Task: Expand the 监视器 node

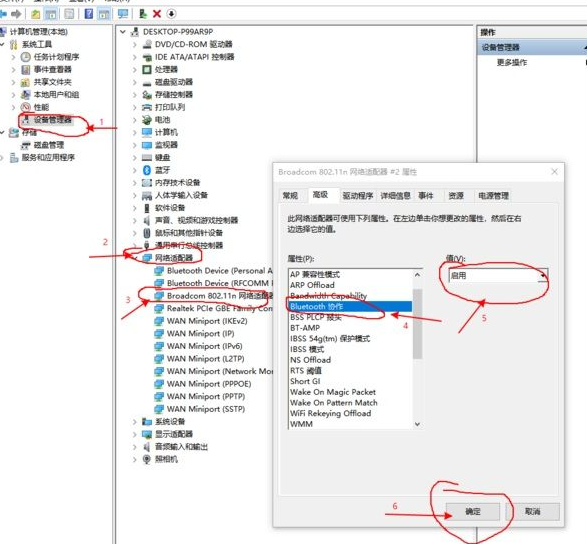Action: (134, 145)
